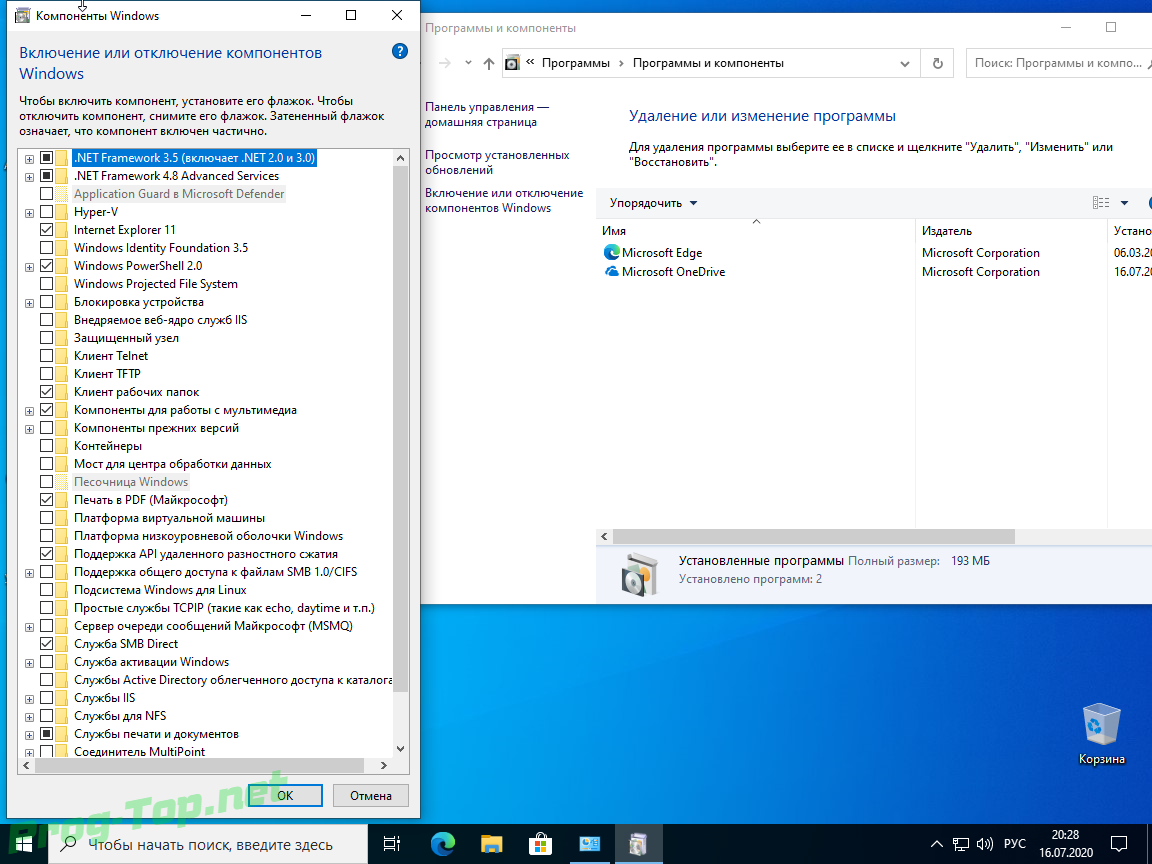Uncheck the Служба SMB Direct checkbox
This screenshot has height=864, width=1152.
(46, 644)
